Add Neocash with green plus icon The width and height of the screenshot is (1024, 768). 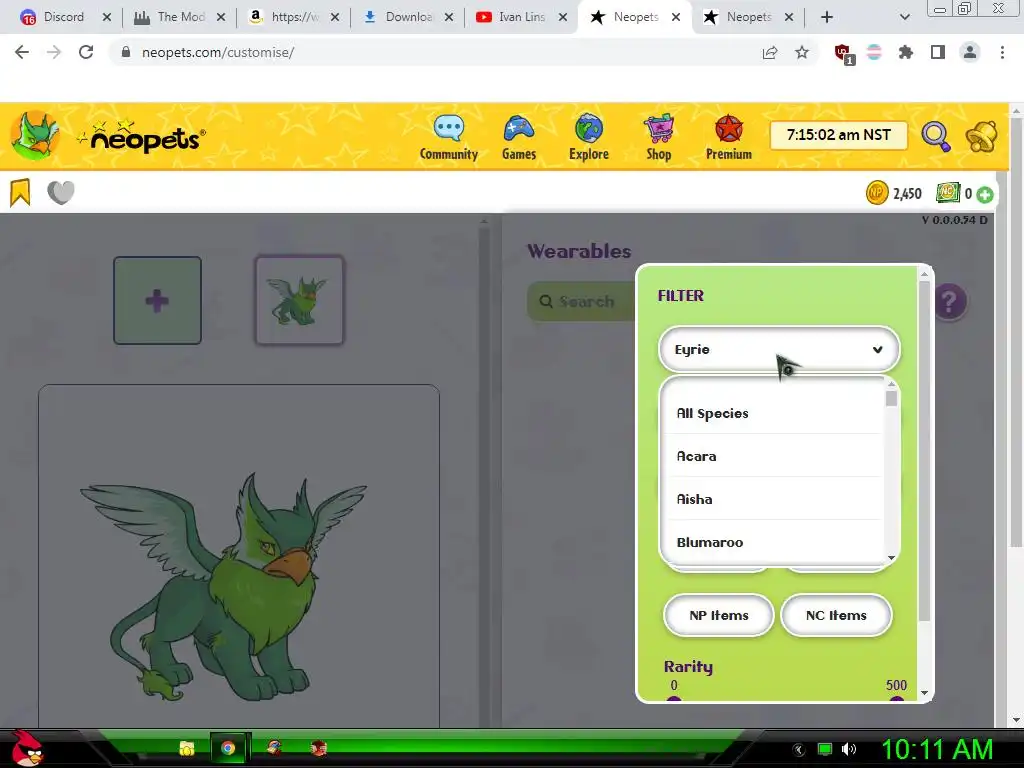point(985,194)
